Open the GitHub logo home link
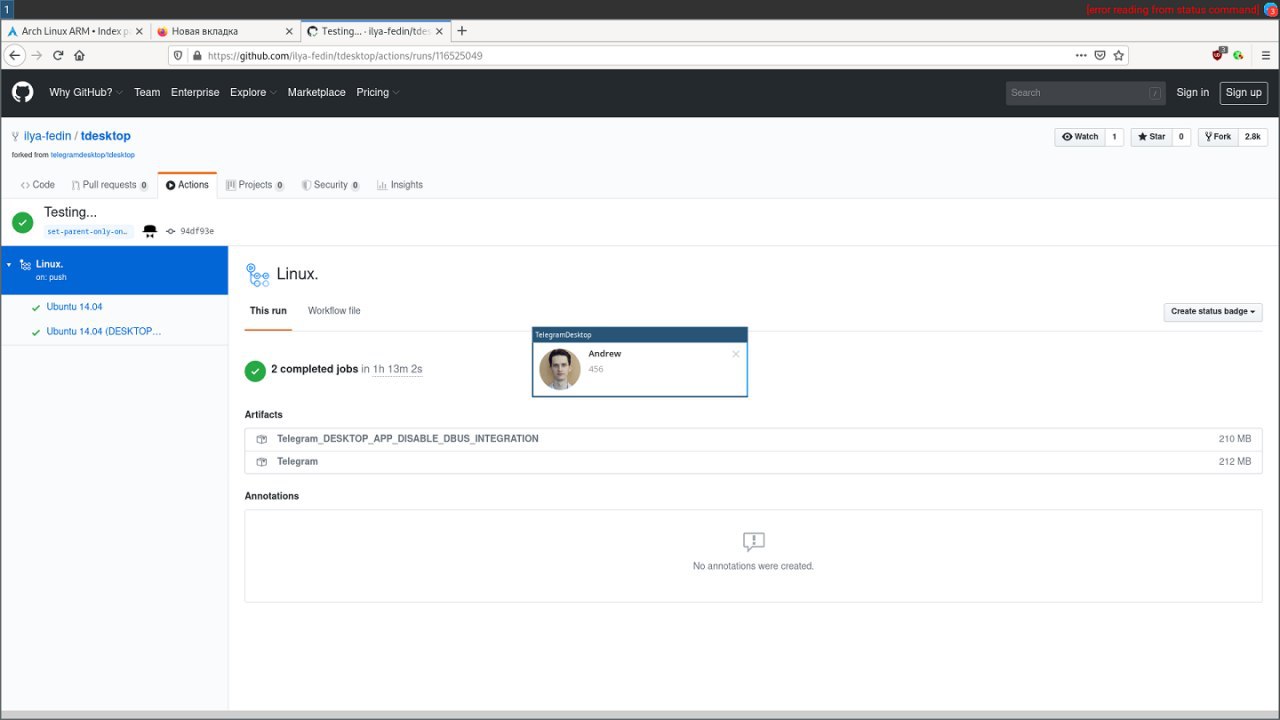Screen dimensions: 1280x720 click(22, 92)
